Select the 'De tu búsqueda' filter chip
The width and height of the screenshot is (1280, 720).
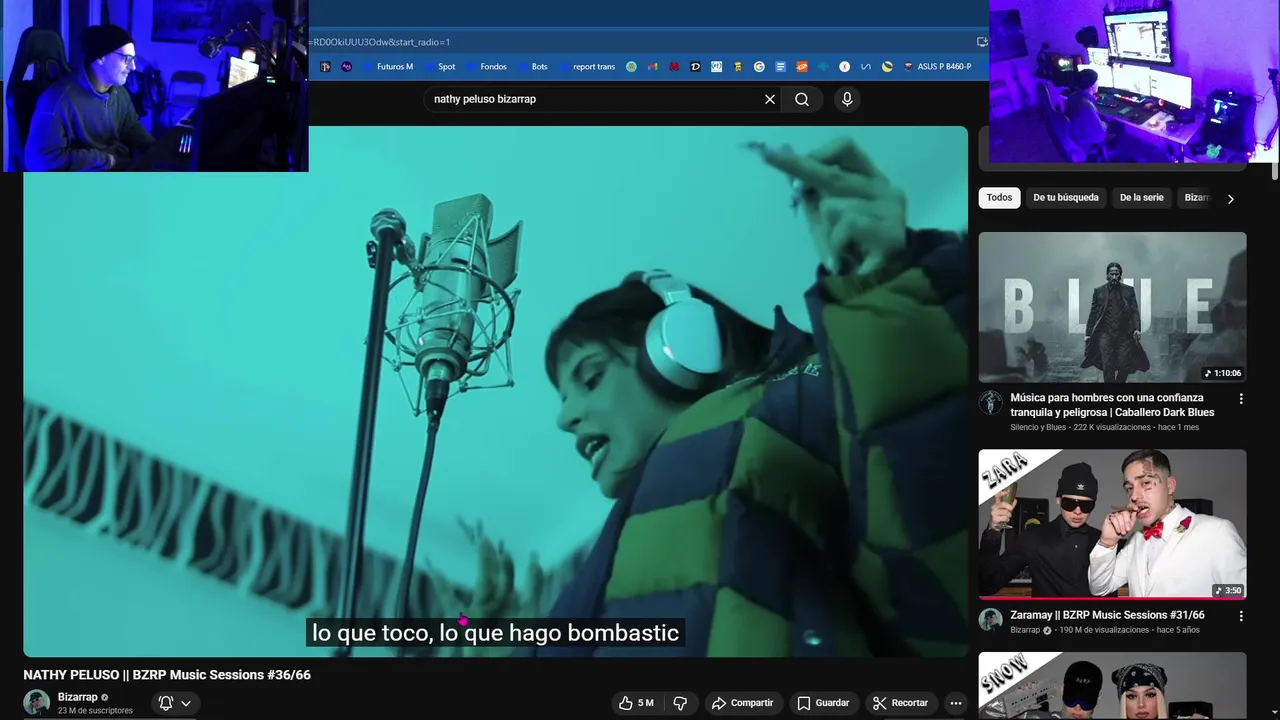click(x=1066, y=198)
